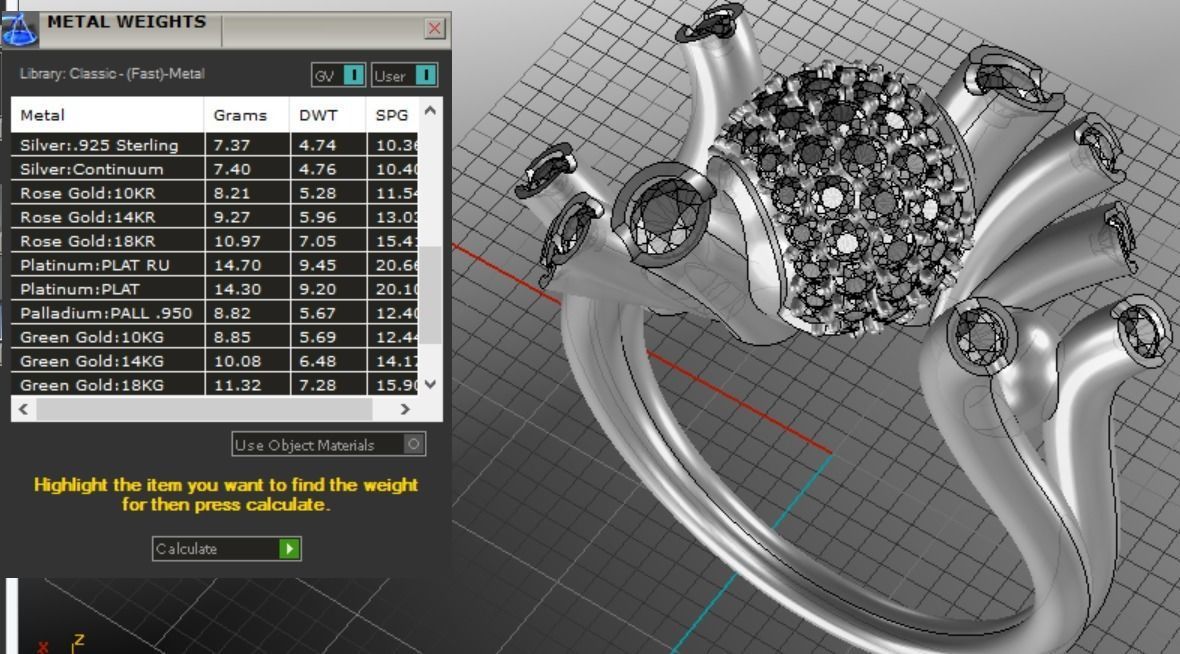Click the Library: Classic-(Fast)-Metal label
Image resolution: width=1180 pixels, height=654 pixels.
coord(112,74)
